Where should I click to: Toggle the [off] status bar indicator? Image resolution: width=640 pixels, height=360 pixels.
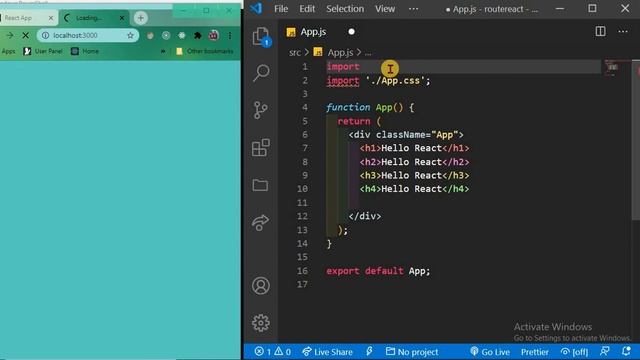pos(574,351)
